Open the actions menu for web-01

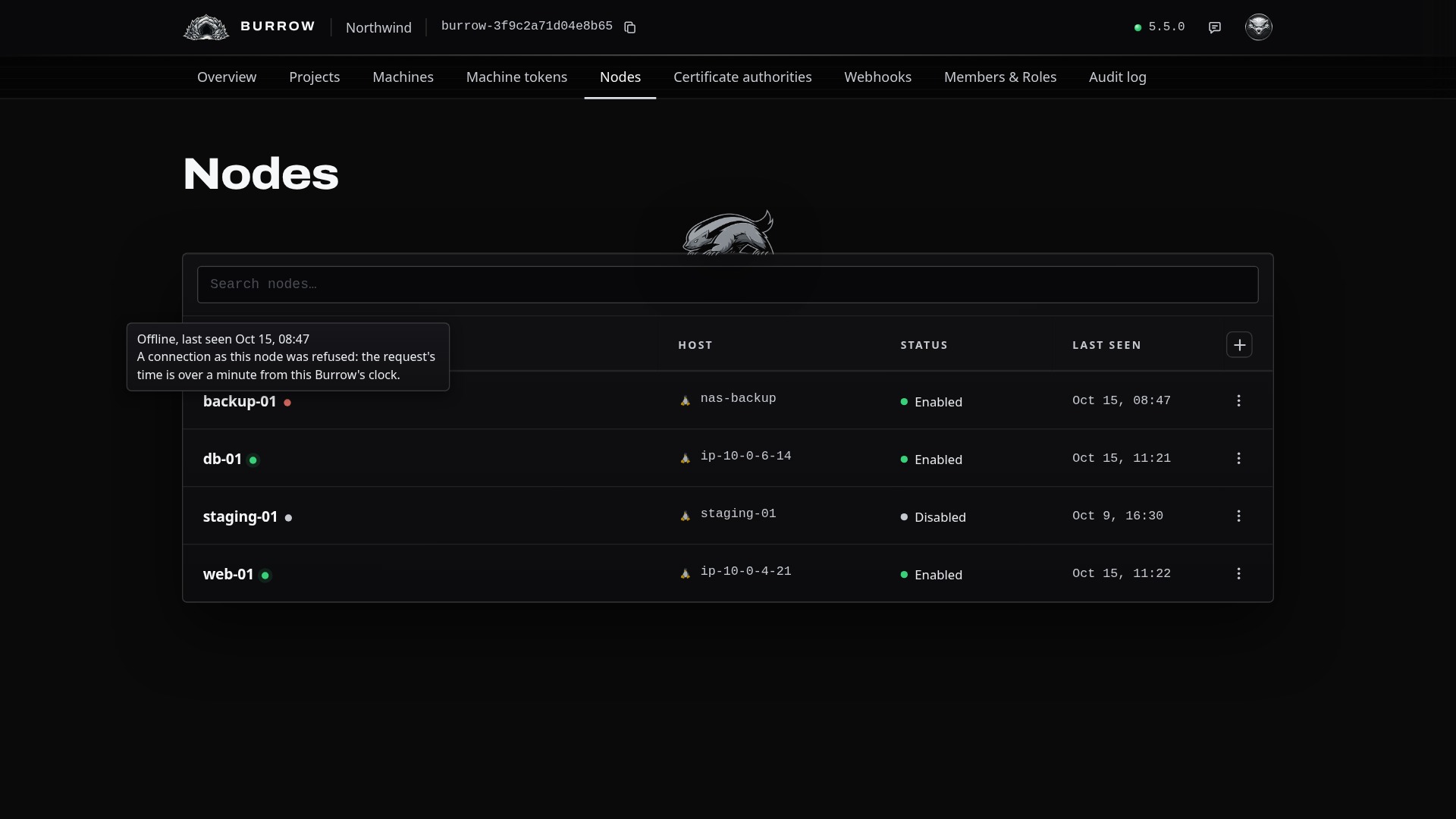click(x=1238, y=573)
